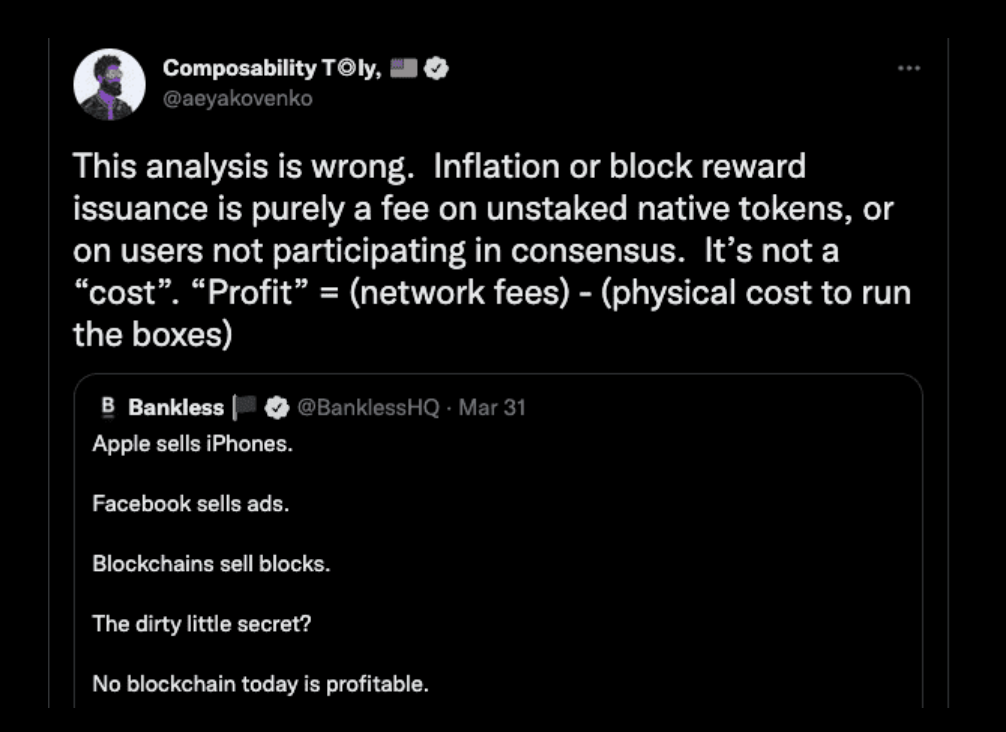Click the verified badge next to Toly
Screen dimensions: 1006x732
coord(436,68)
